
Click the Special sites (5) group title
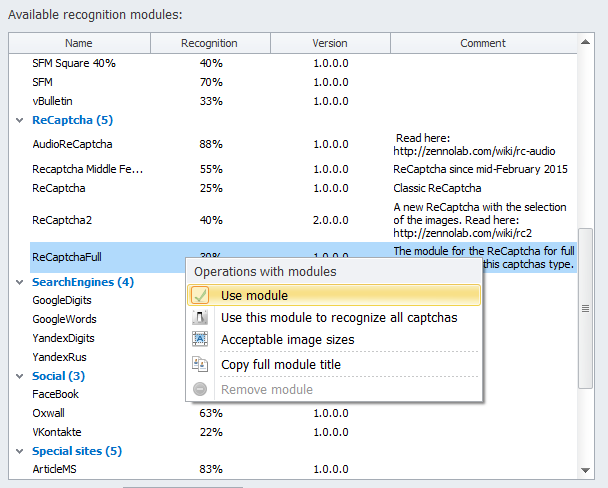[x=77, y=451]
